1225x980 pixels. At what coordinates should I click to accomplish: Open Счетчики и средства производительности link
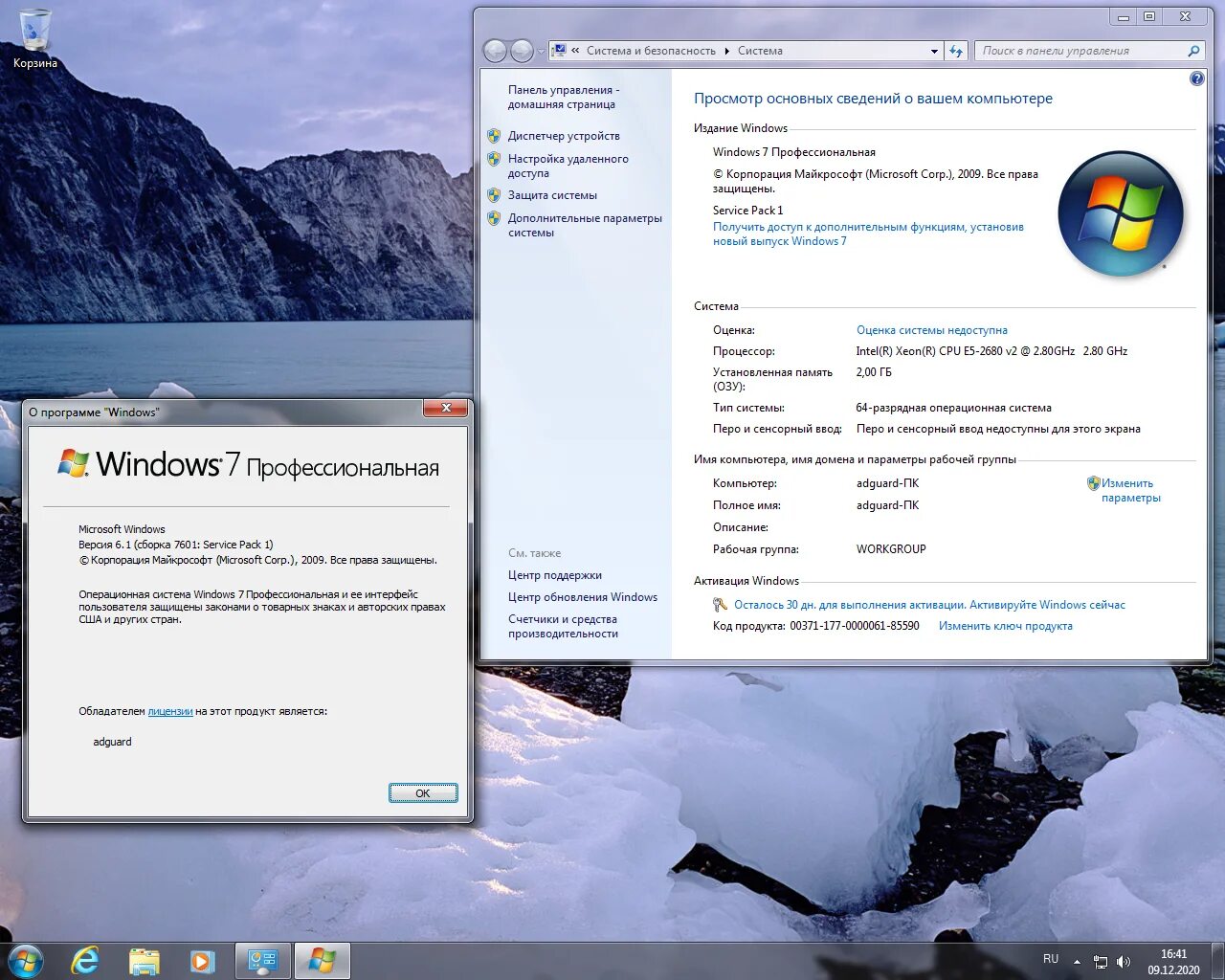pyautogui.click(x=563, y=626)
